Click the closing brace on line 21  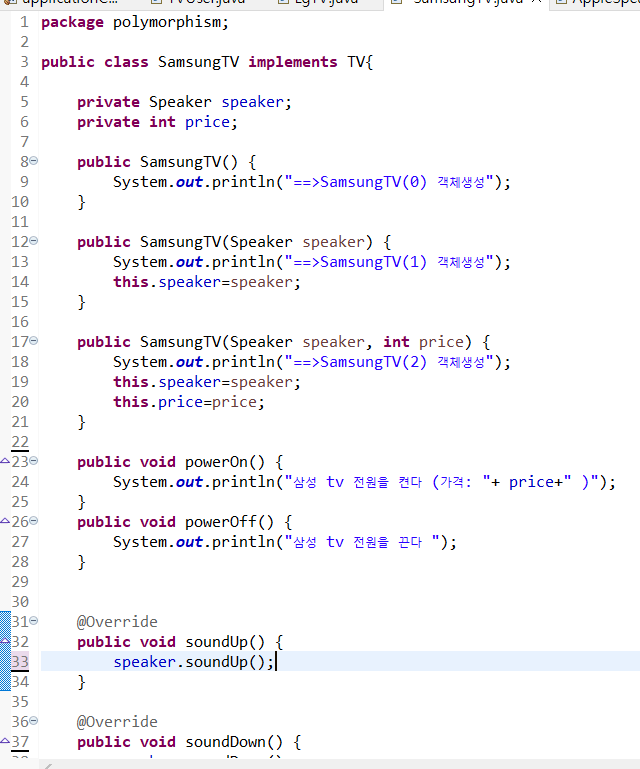tap(81, 422)
